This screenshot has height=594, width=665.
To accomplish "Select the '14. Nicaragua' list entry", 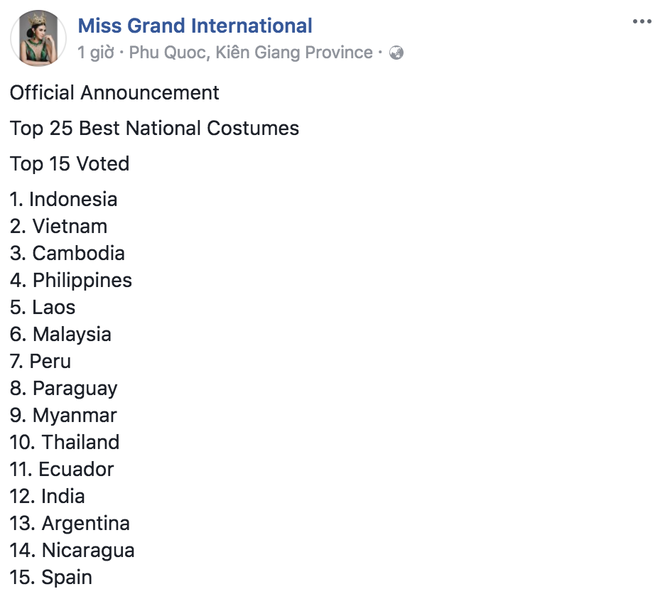I will [72, 550].
